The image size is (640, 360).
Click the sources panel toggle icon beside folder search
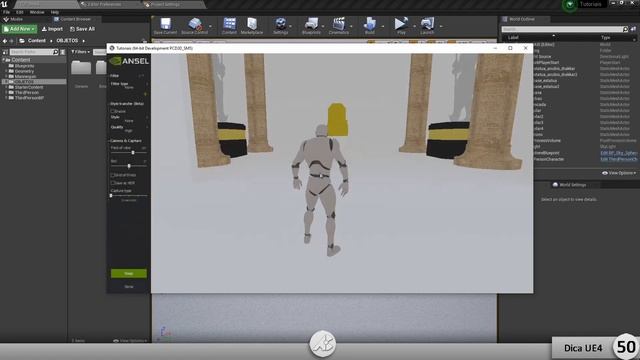[x=5, y=52]
